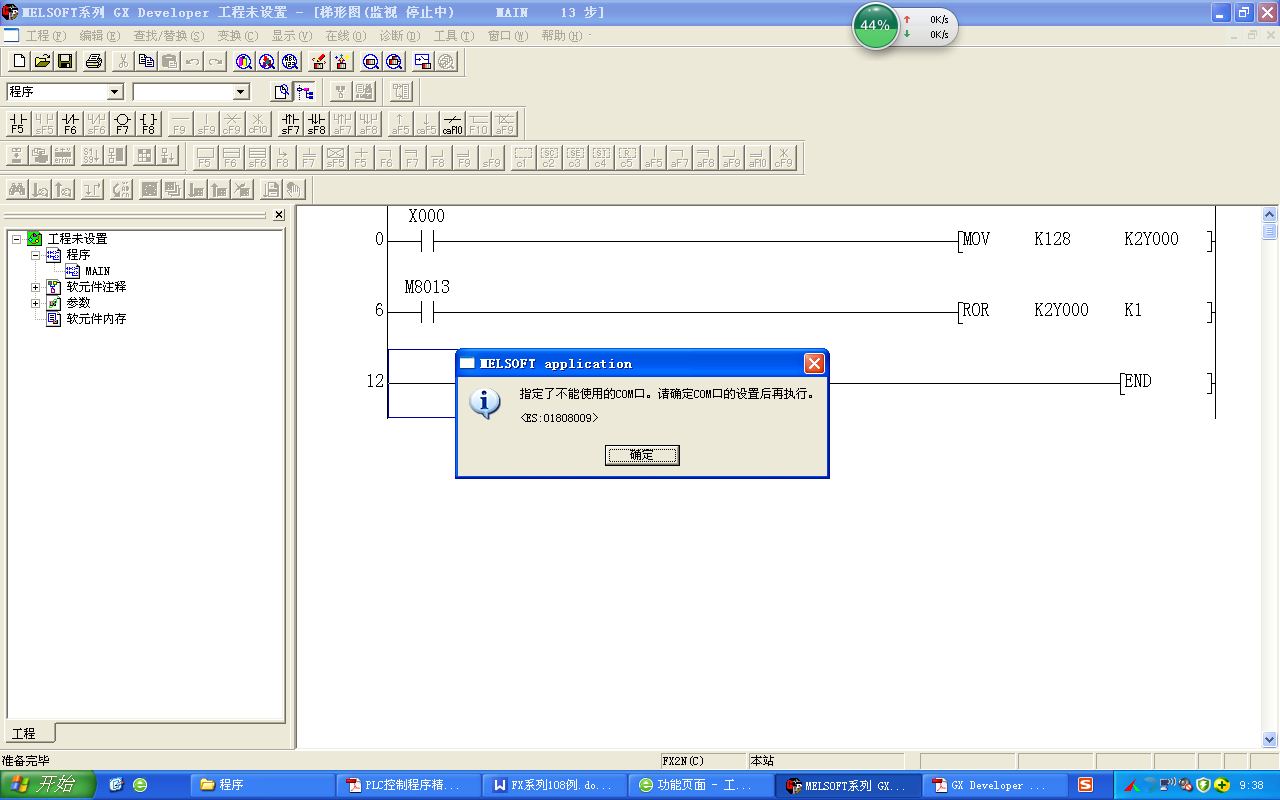Click the 确定 button in dialog
The width and height of the screenshot is (1280, 800).
point(642,455)
